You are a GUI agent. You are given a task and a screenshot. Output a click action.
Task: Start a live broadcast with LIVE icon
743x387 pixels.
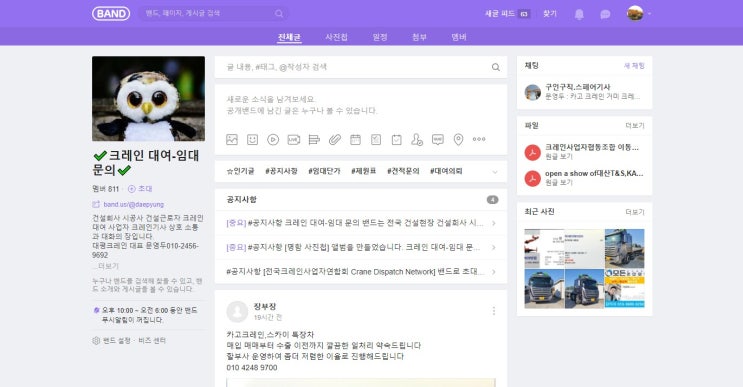(x=294, y=139)
